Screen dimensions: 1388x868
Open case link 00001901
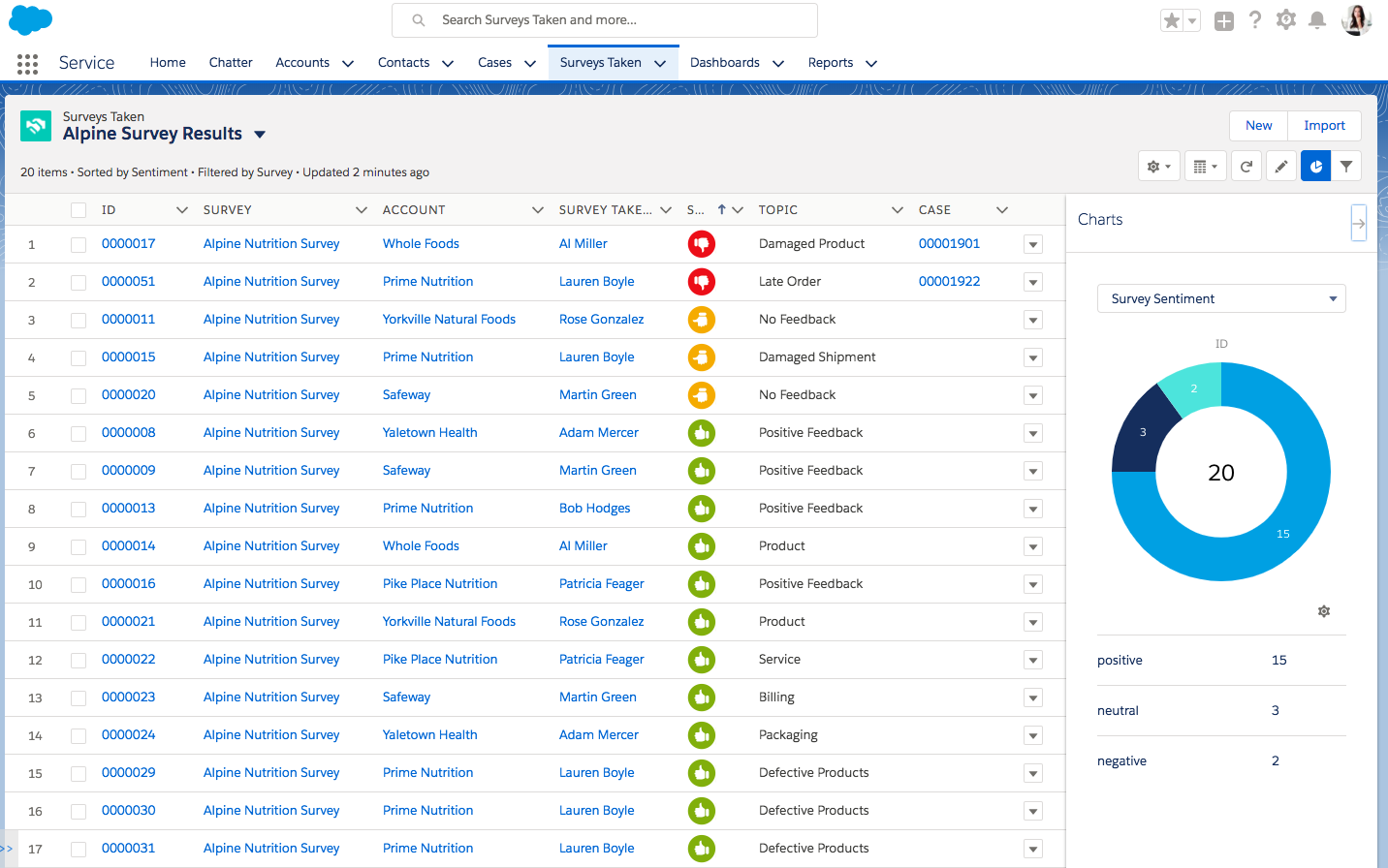[x=949, y=244]
